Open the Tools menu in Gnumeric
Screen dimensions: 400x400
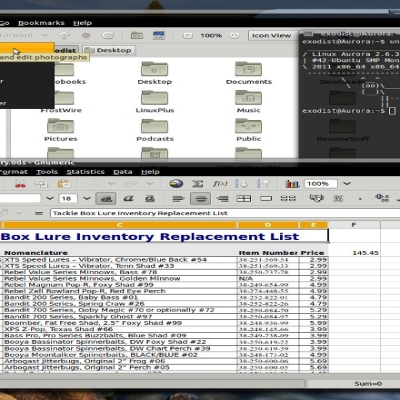47,172
